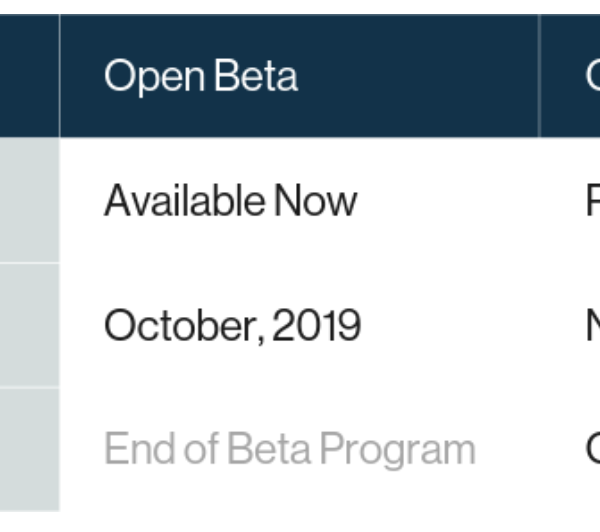Click the "Open Beta" column header
This screenshot has height=532, width=600.
200,76
